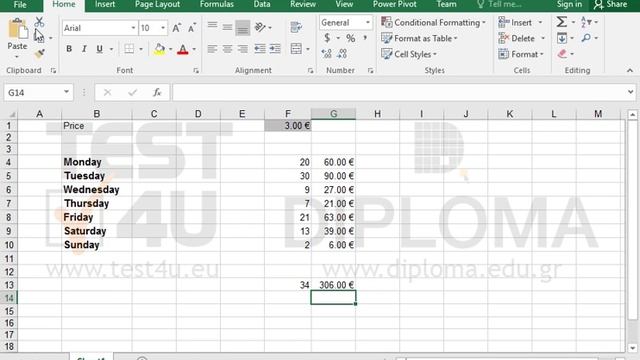Expand the Name Box G14 dropdown
Screen dimensions: 640x360
click(66, 92)
